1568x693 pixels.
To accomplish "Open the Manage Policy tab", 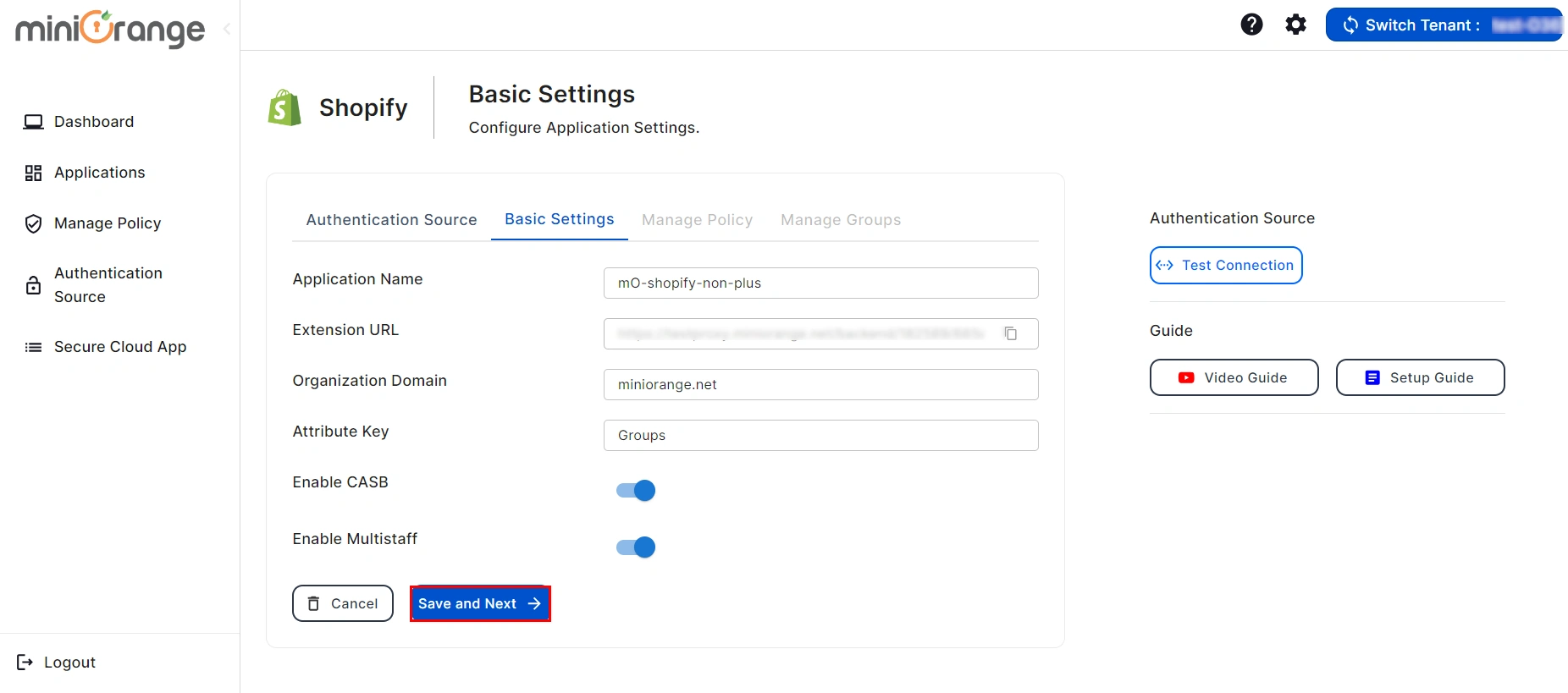I will (698, 220).
